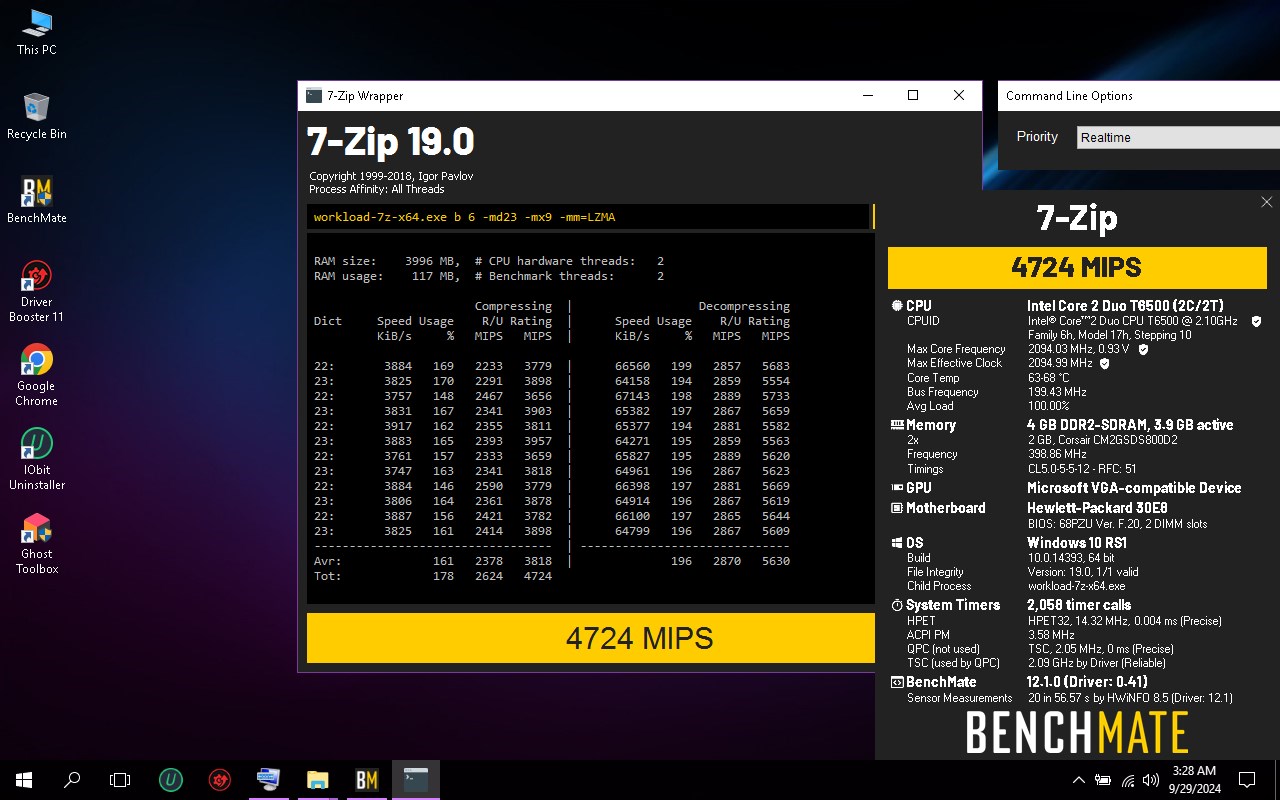Image resolution: width=1280 pixels, height=800 pixels.
Task: Click 'Core Temp' 63-68 °C value
Action: tap(1048, 378)
